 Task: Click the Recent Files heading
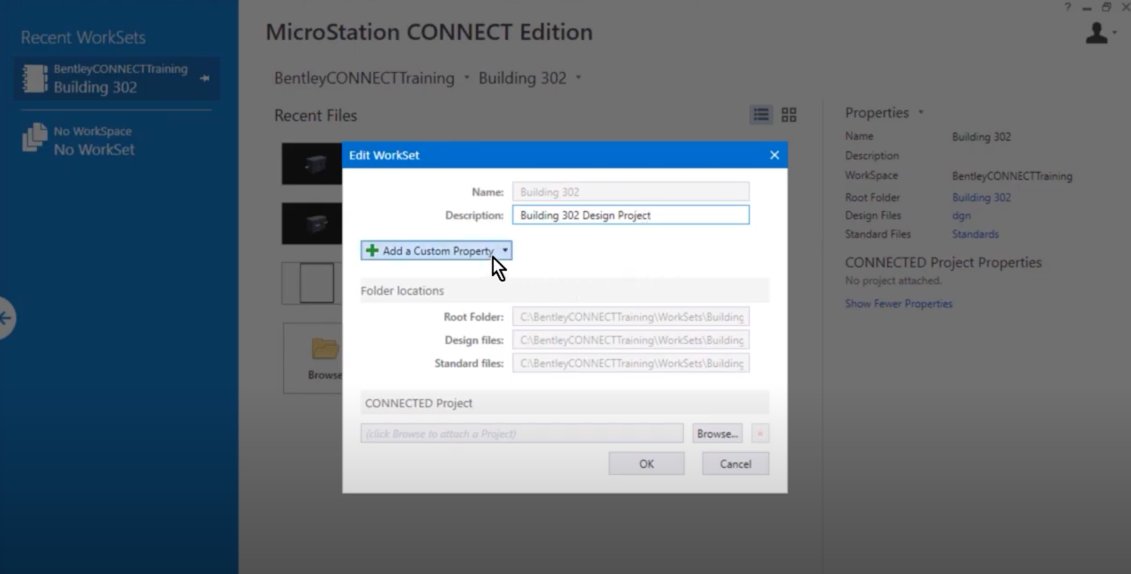tap(315, 115)
